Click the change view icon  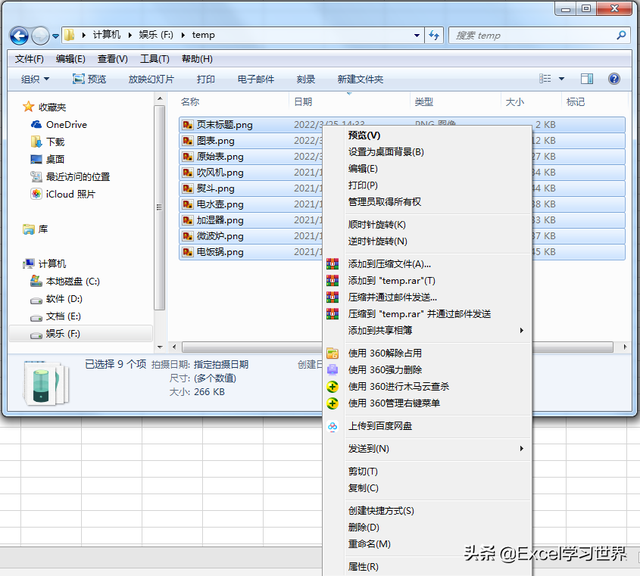pyautogui.click(x=545, y=78)
